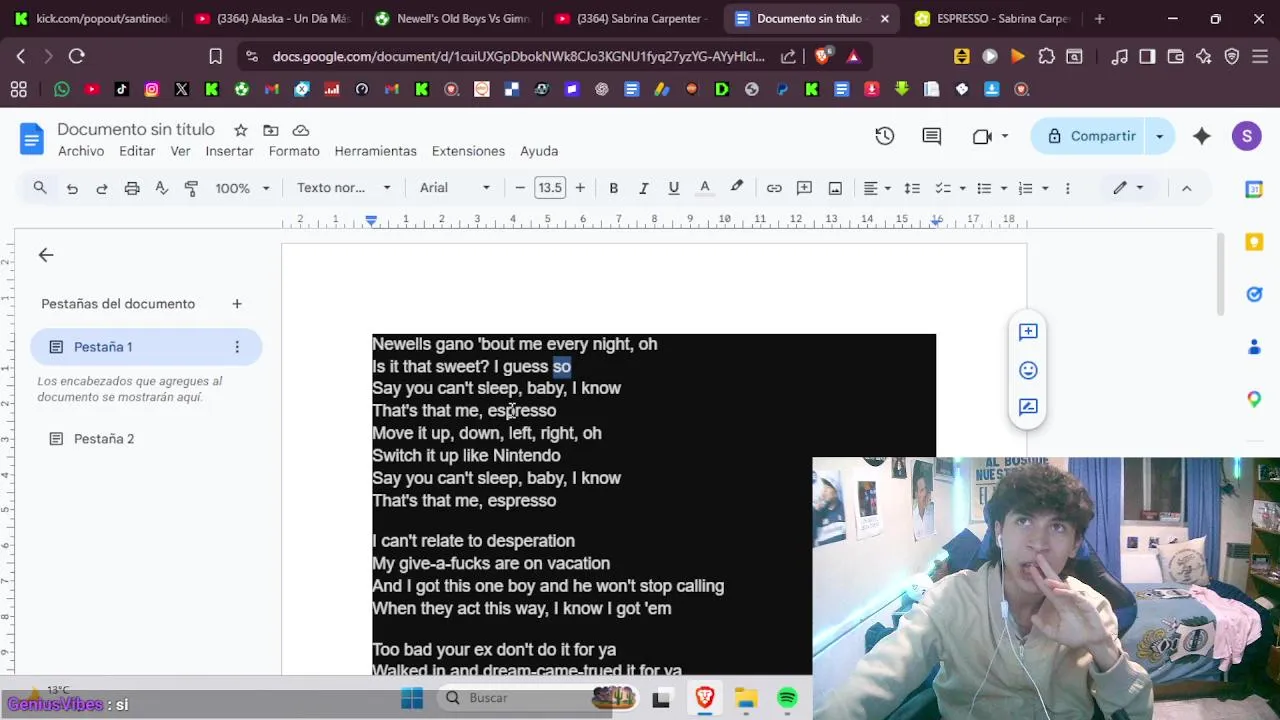Star the document with the star icon
This screenshot has height=720, width=1280.
point(241,130)
